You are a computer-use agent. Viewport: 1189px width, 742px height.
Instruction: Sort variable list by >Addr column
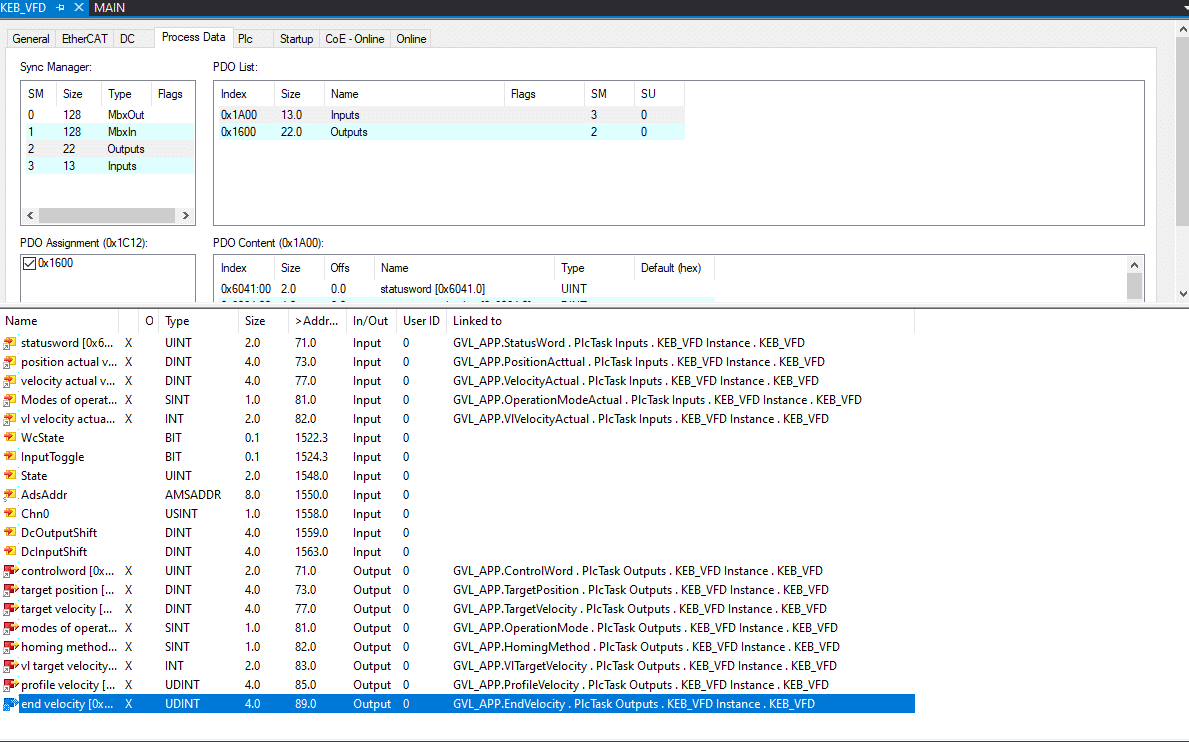318,321
